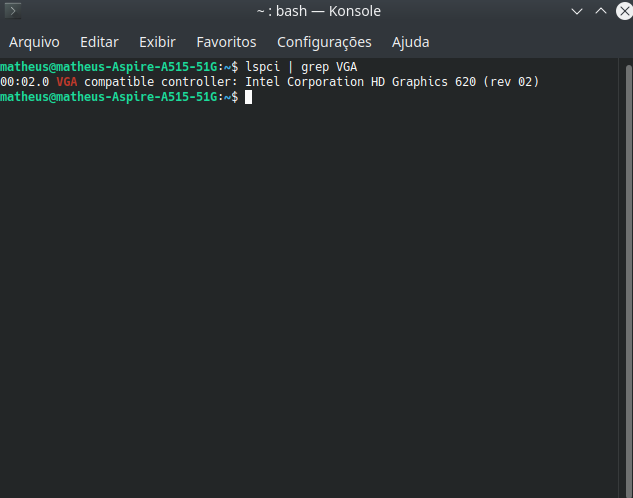
Task: Click the '(rev 02)' text in output
Action: [511, 82]
